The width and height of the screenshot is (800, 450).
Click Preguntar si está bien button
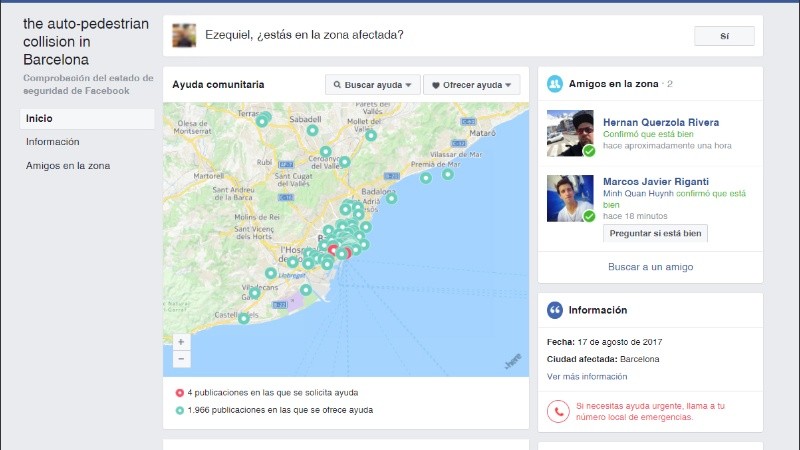(655, 233)
